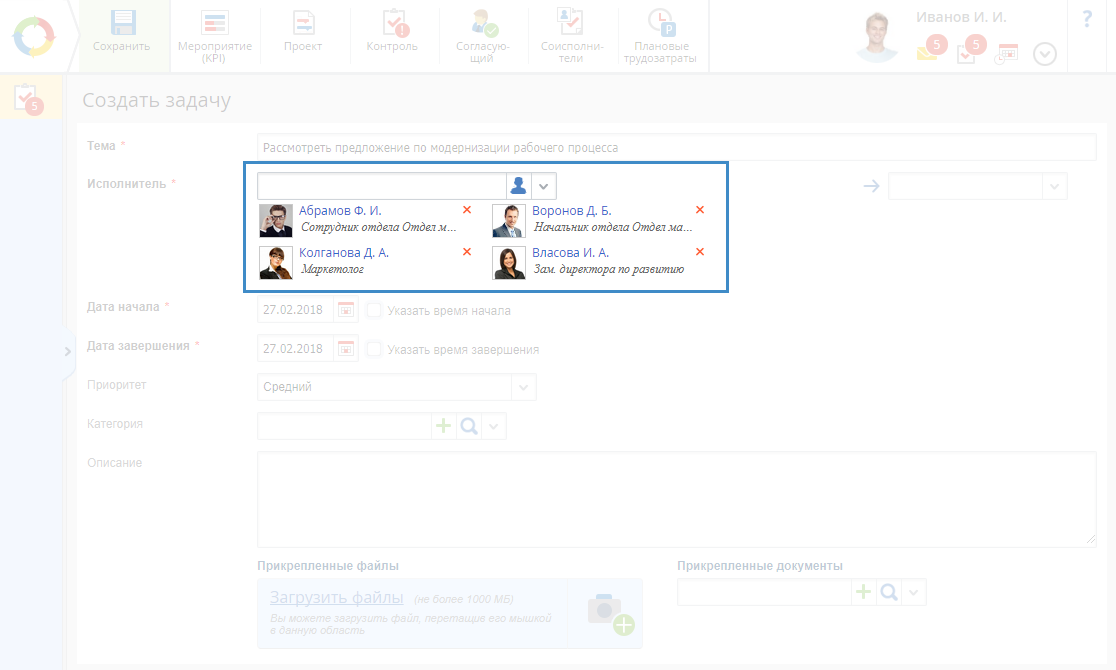
Task: Click the Дата начала date field
Action: [x=295, y=310]
